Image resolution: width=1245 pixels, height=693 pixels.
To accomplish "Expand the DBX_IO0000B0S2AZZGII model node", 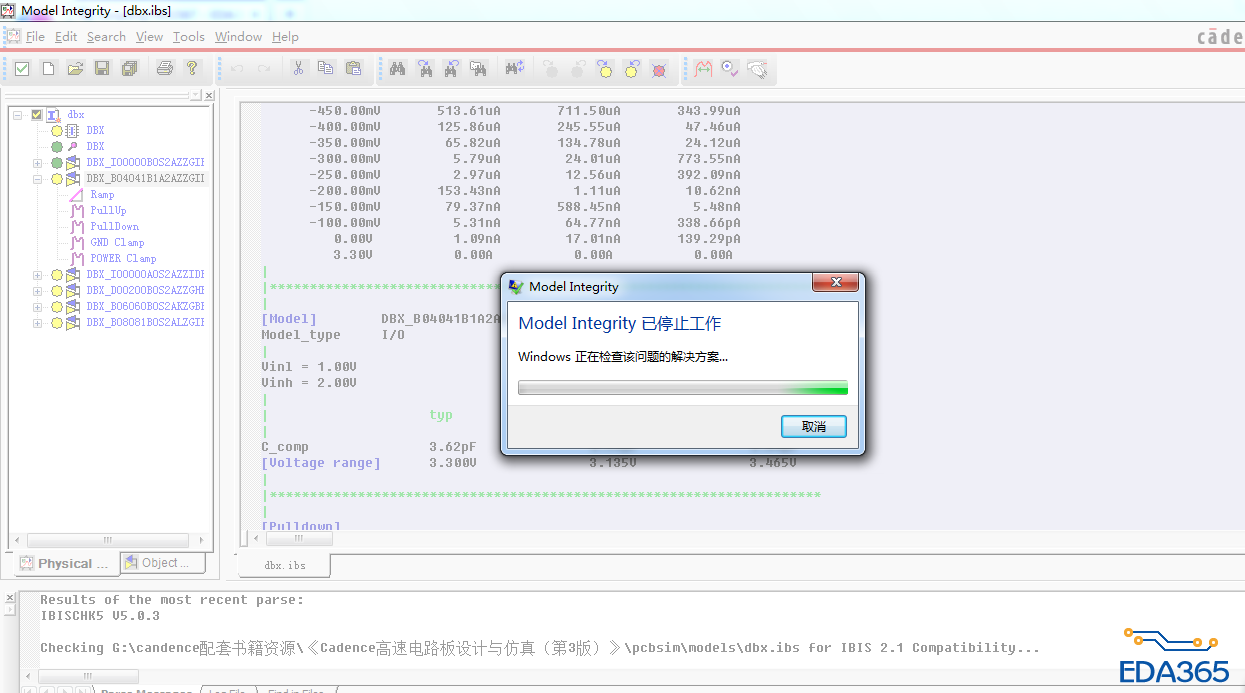I will tap(37, 163).
